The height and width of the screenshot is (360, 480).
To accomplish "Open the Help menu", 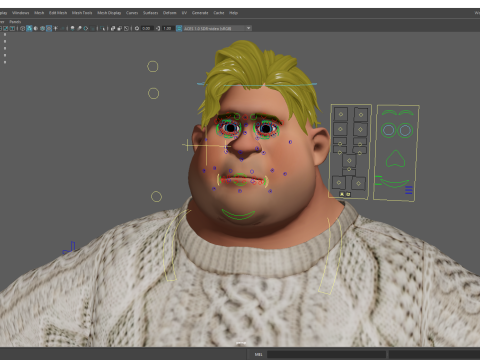I will [x=233, y=13].
